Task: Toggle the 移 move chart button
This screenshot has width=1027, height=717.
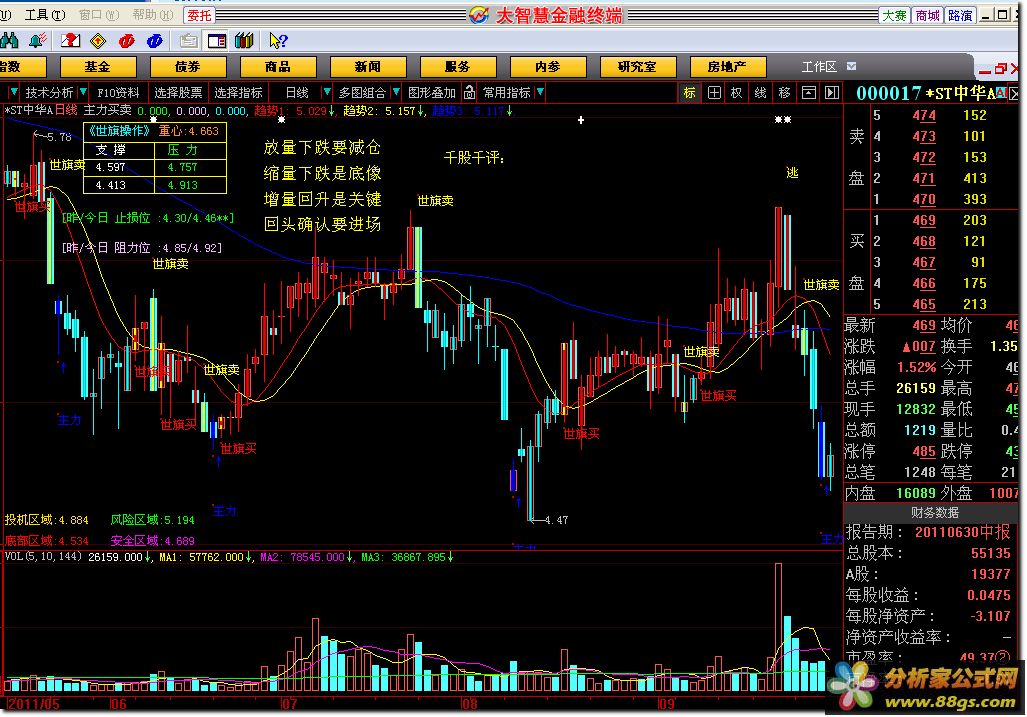Action: pos(784,92)
